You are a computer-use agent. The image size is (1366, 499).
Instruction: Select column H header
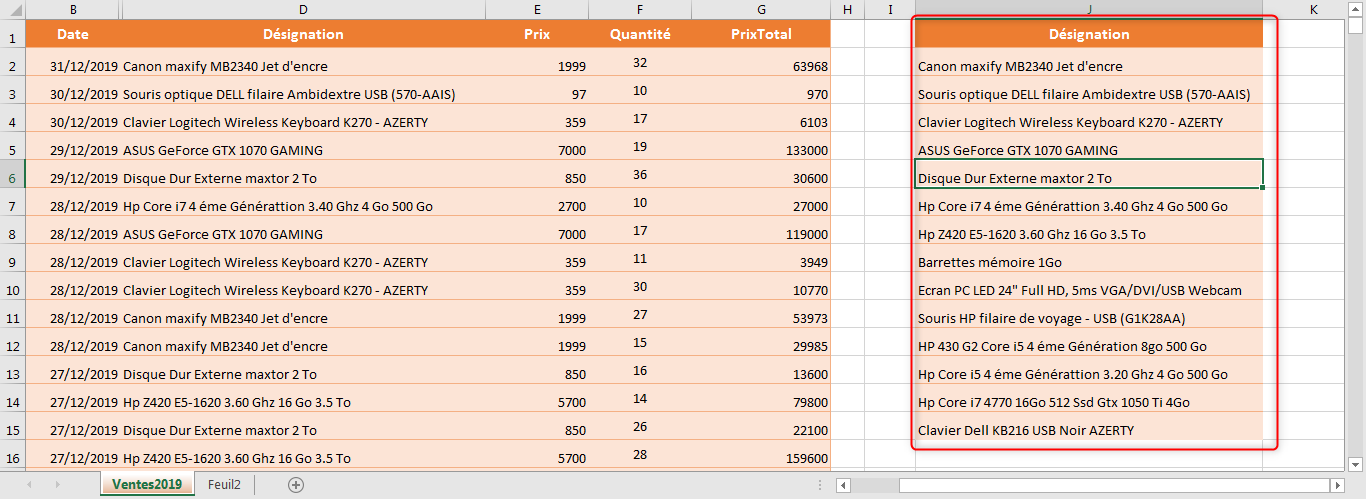pyautogui.click(x=847, y=9)
